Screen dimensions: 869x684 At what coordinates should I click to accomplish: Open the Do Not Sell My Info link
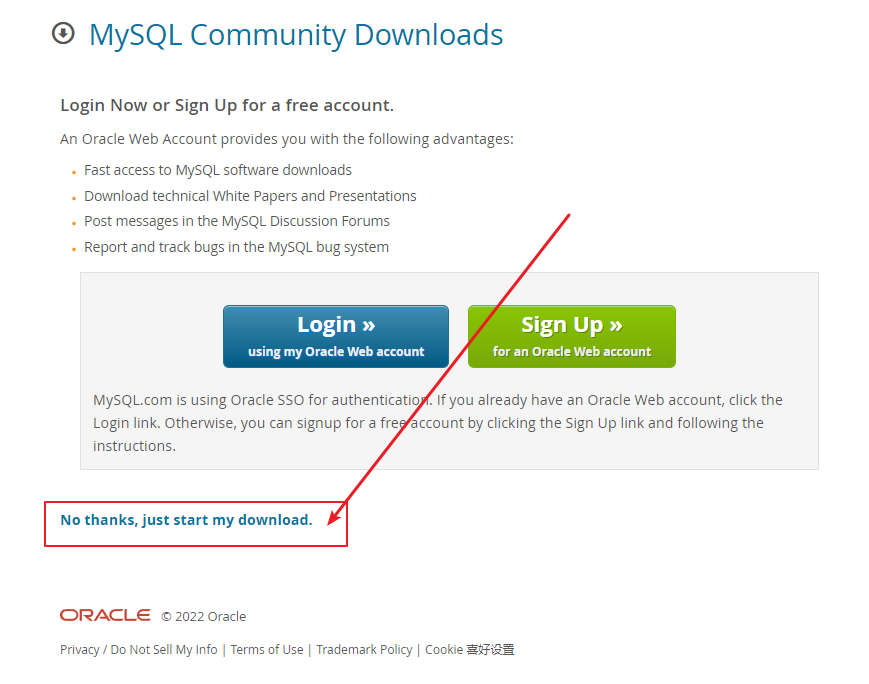point(164,650)
